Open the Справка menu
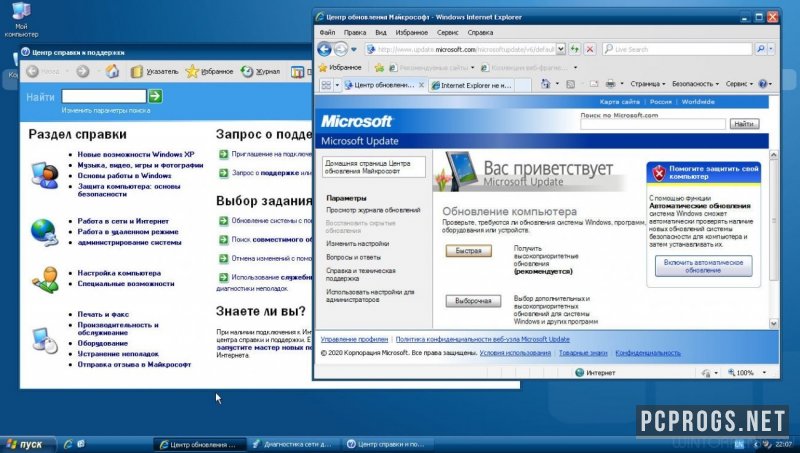This screenshot has width=800, height=453. tap(480, 32)
